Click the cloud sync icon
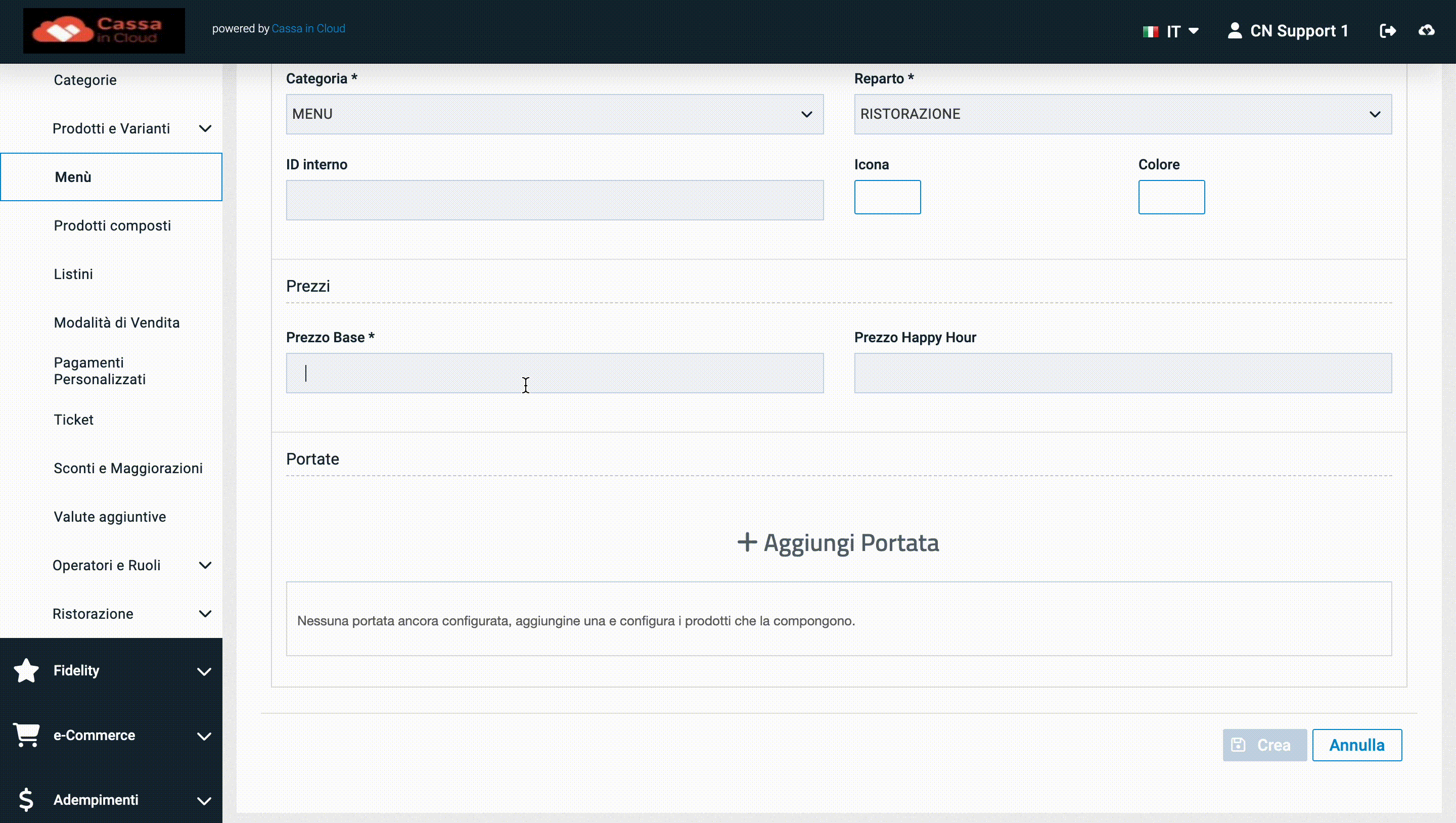 pyautogui.click(x=1427, y=30)
